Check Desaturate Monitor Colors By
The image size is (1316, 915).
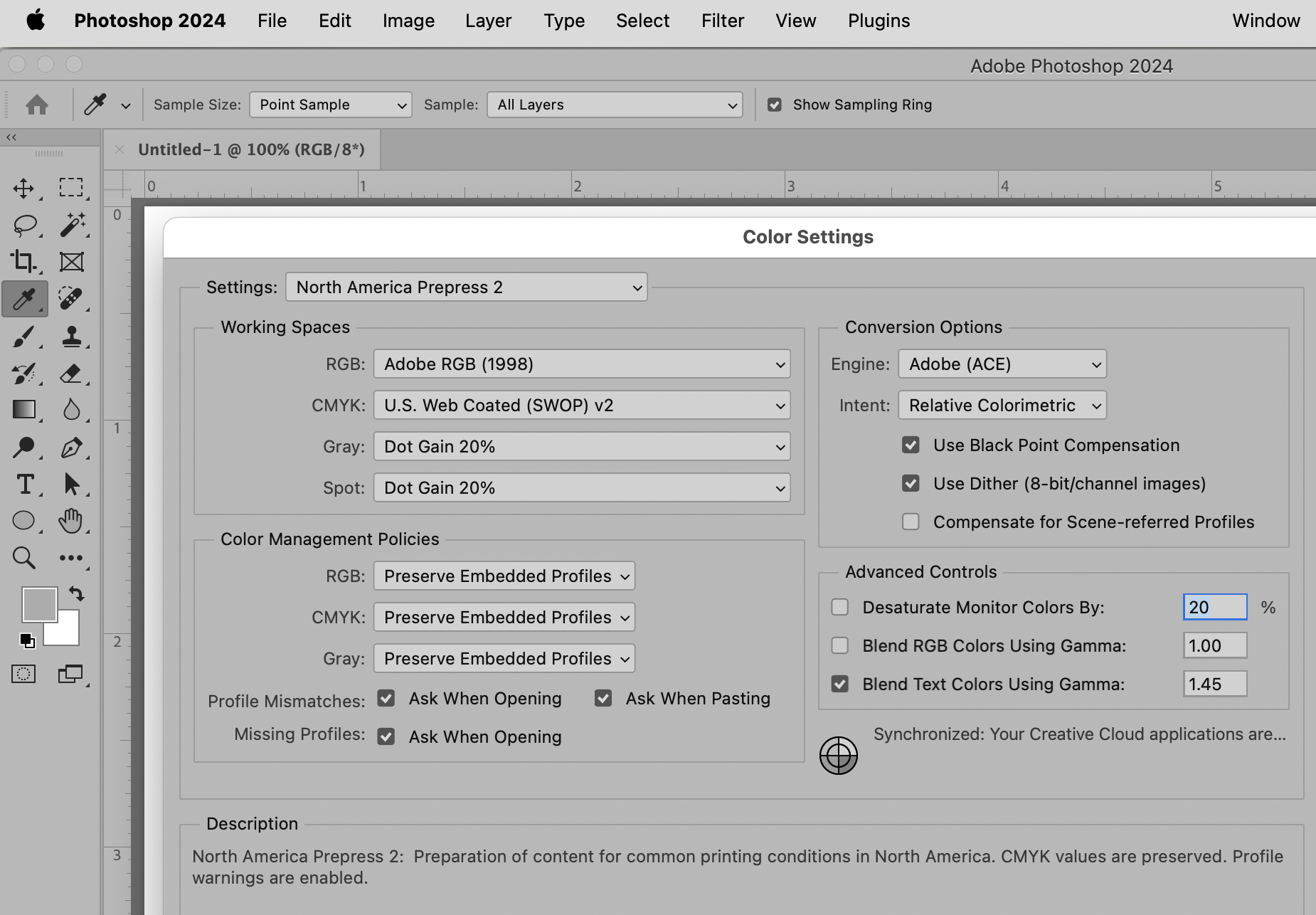point(841,607)
